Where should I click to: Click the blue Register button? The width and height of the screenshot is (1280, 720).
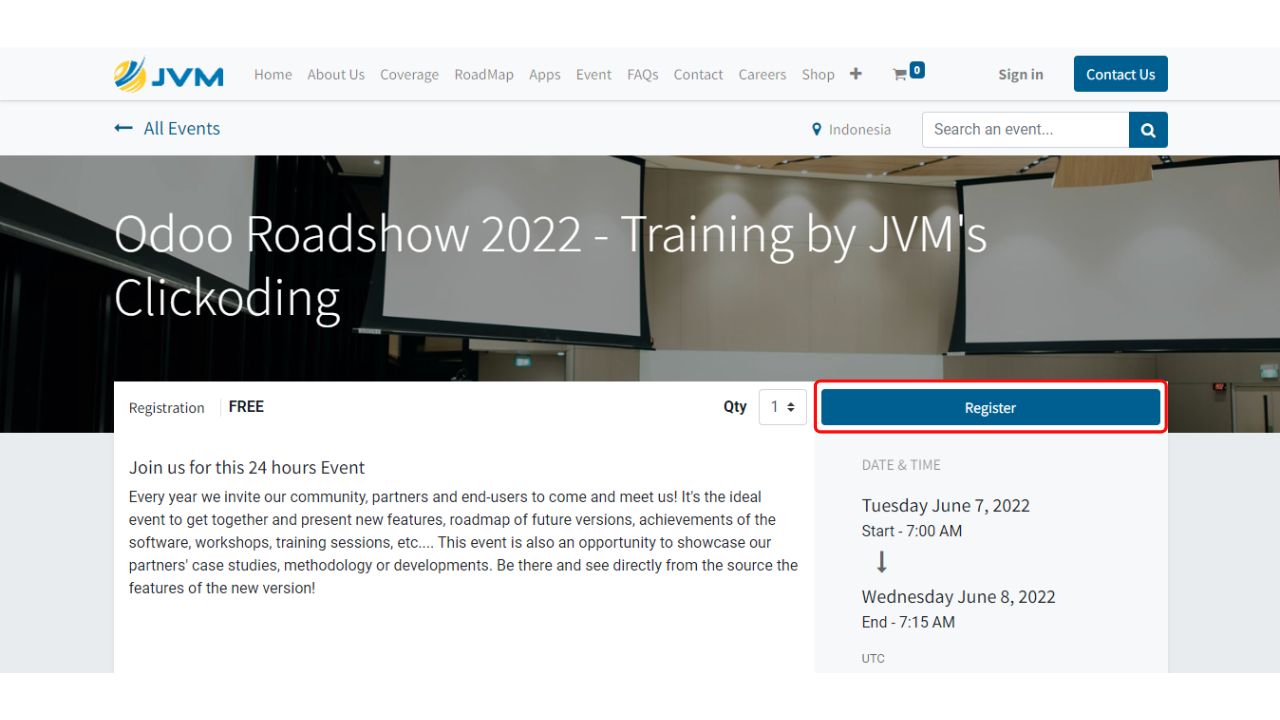990,408
